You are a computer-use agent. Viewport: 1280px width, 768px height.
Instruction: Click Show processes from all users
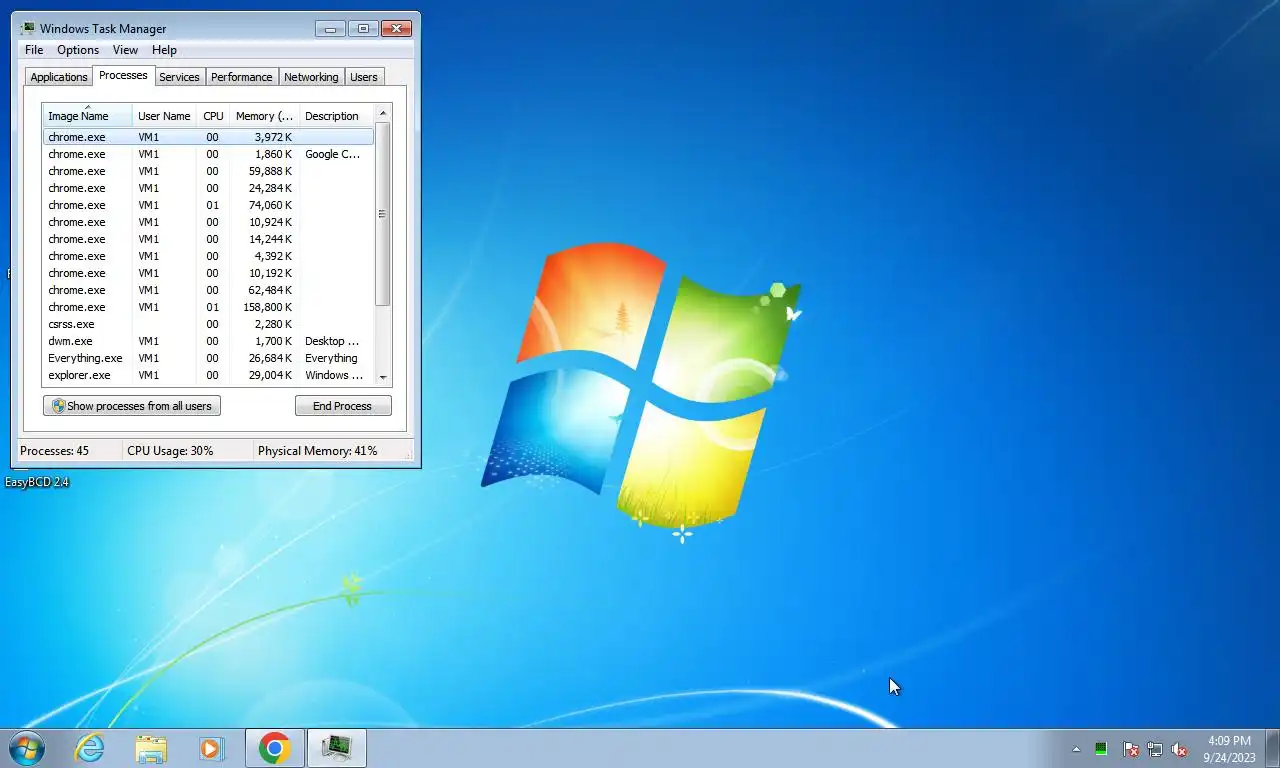(132, 406)
